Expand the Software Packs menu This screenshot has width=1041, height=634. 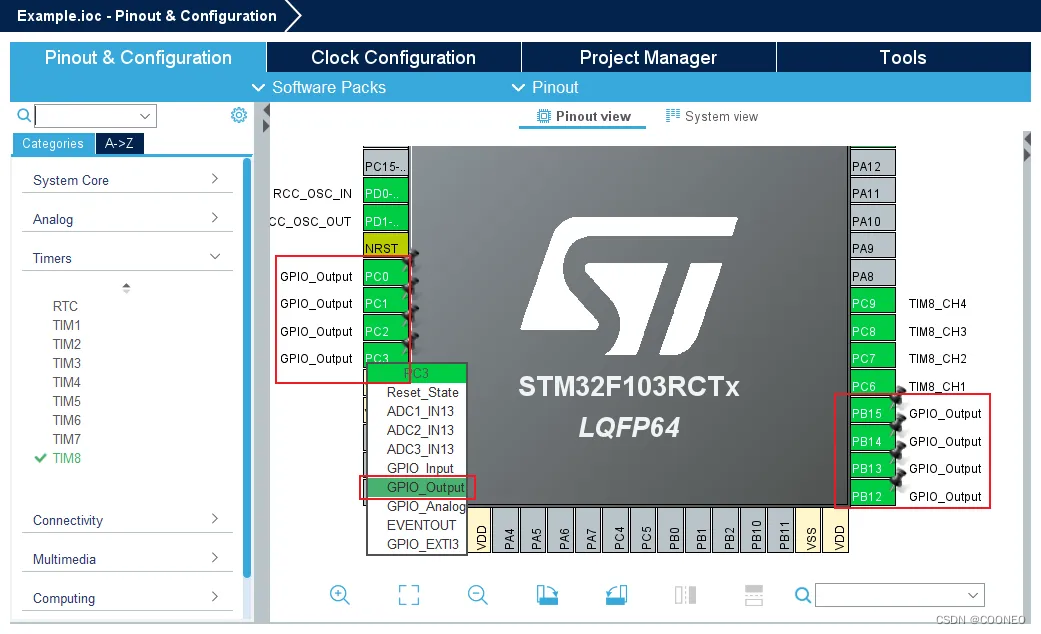pyautogui.click(x=319, y=87)
